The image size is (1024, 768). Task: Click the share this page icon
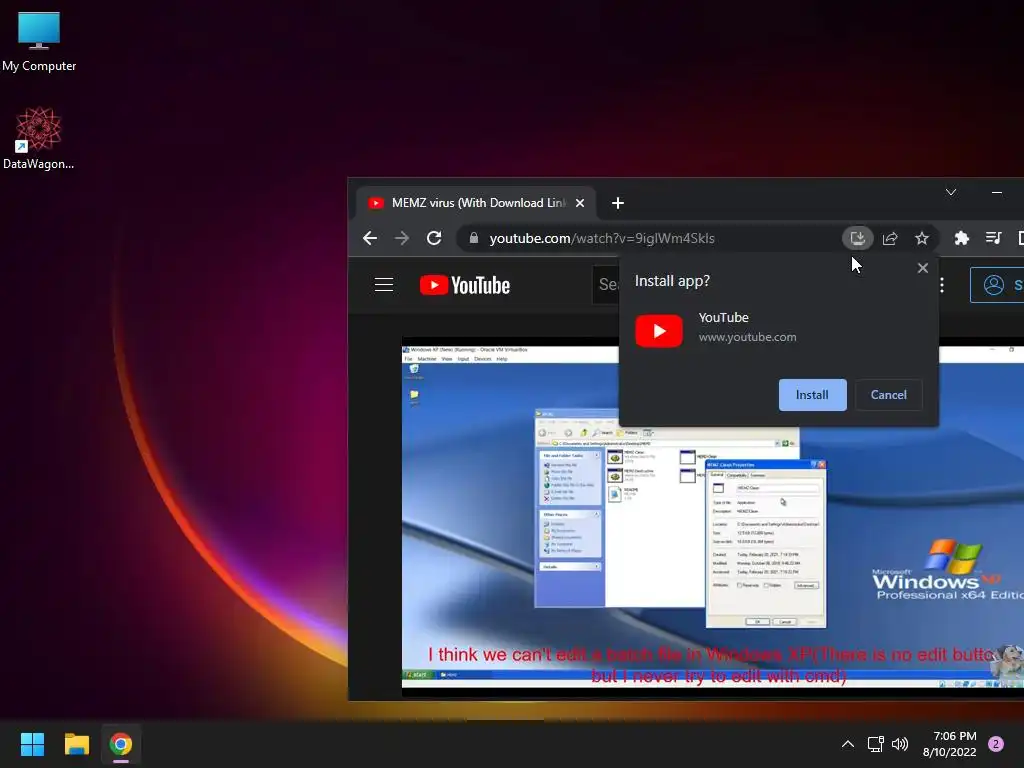890,238
